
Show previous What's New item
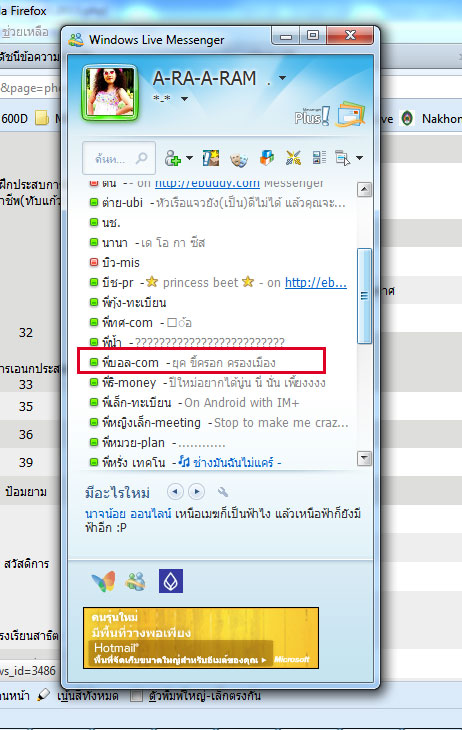(175, 492)
